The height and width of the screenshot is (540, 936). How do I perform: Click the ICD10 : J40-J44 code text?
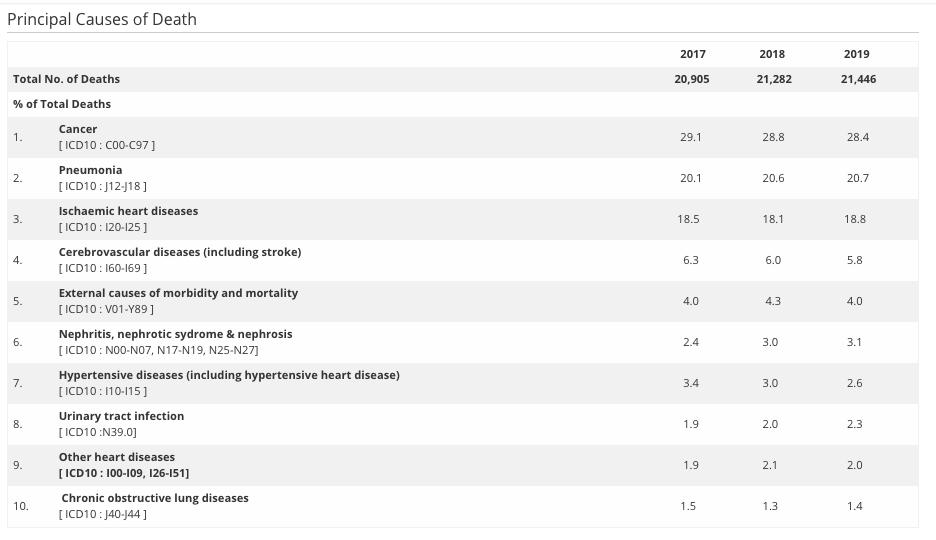pyautogui.click(x=102, y=514)
